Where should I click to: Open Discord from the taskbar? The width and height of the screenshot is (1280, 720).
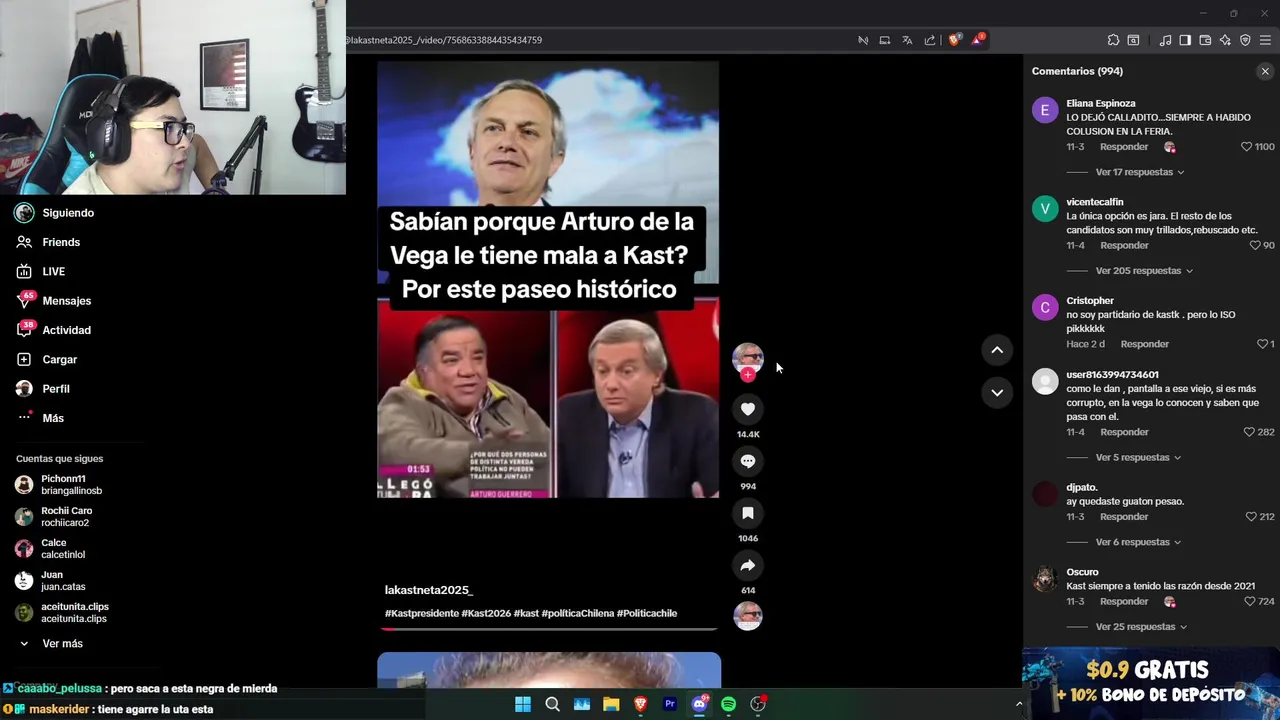point(699,704)
